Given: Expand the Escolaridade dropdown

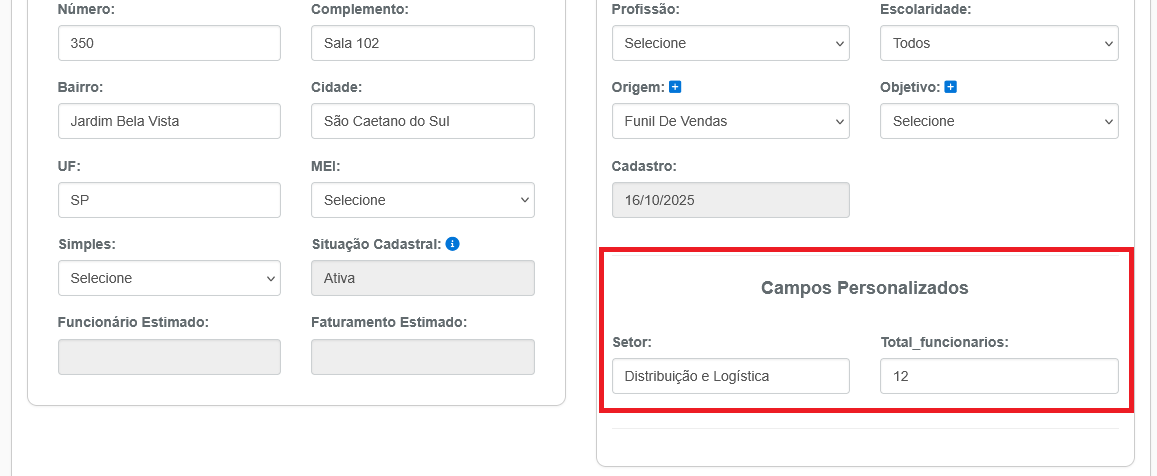Looking at the screenshot, I should tap(999, 43).
